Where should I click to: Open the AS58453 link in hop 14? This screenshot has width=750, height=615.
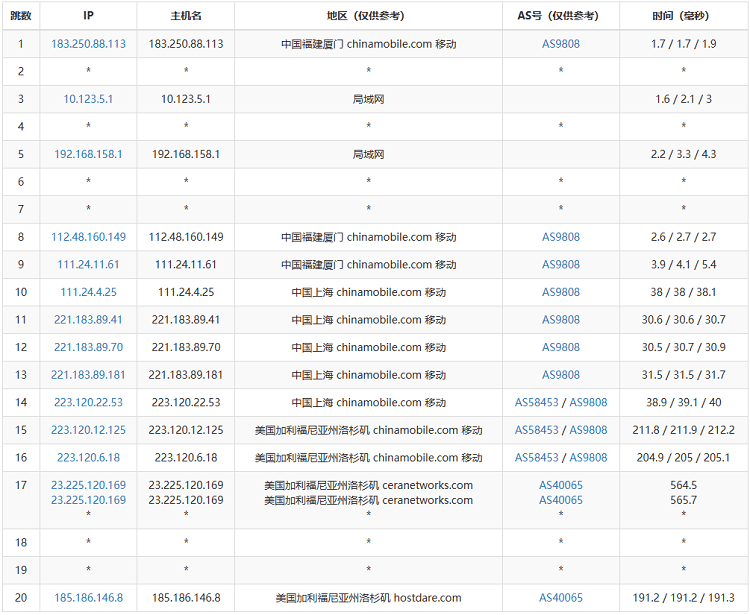537,402
